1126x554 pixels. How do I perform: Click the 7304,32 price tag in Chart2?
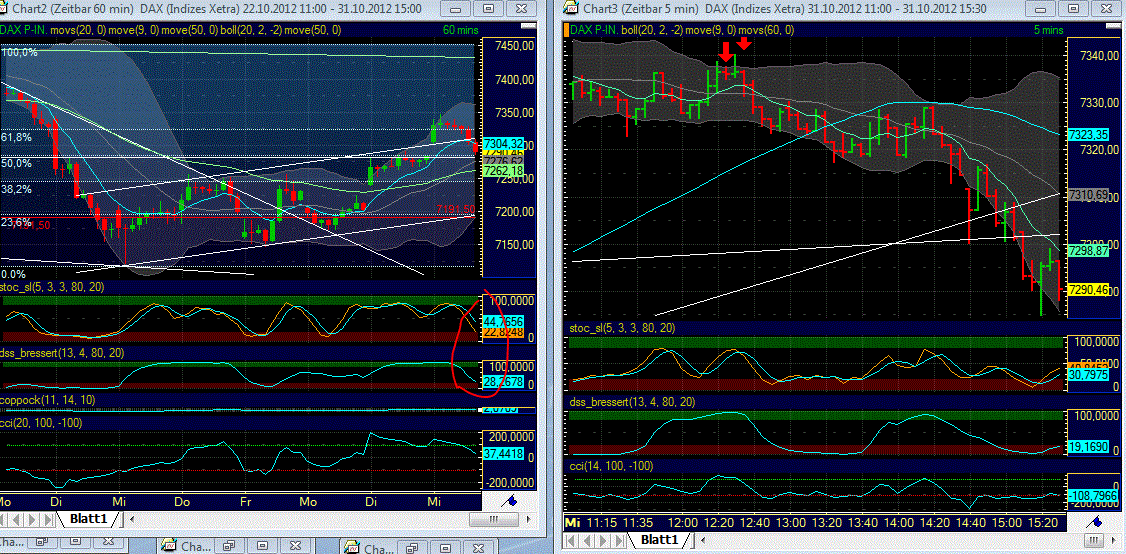pos(503,142)
